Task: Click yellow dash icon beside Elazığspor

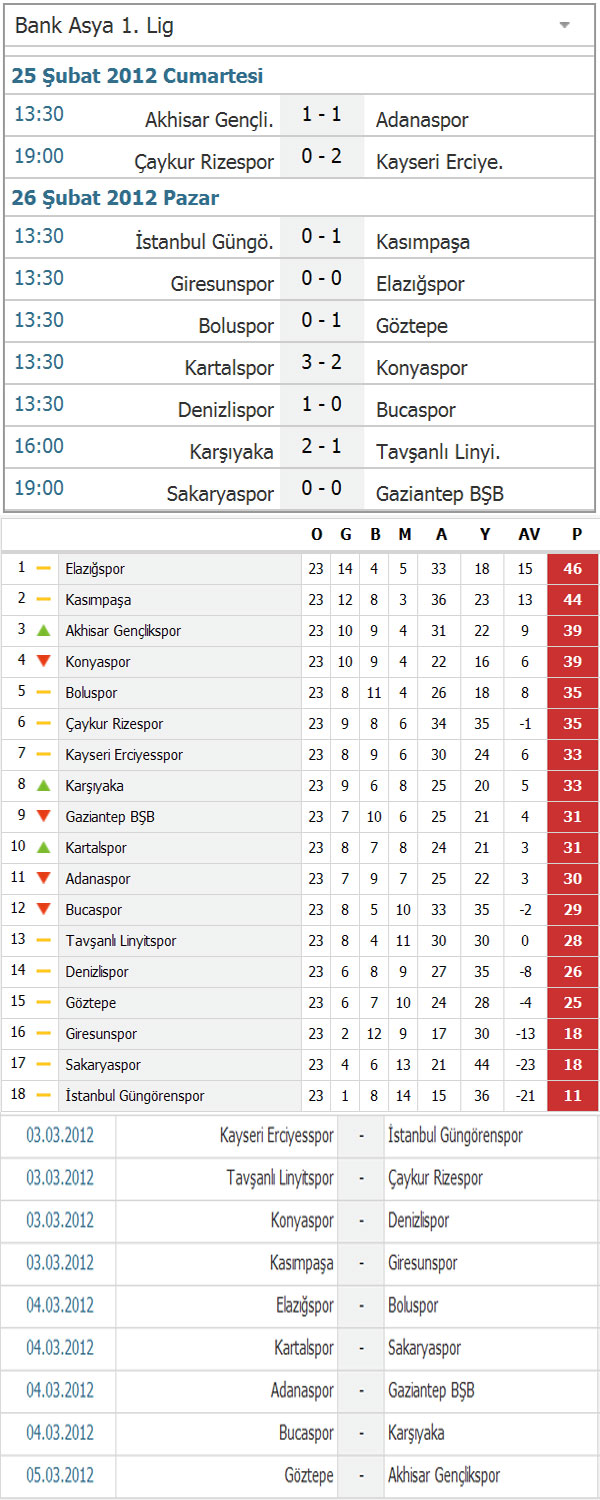Action: click(43, 569)
